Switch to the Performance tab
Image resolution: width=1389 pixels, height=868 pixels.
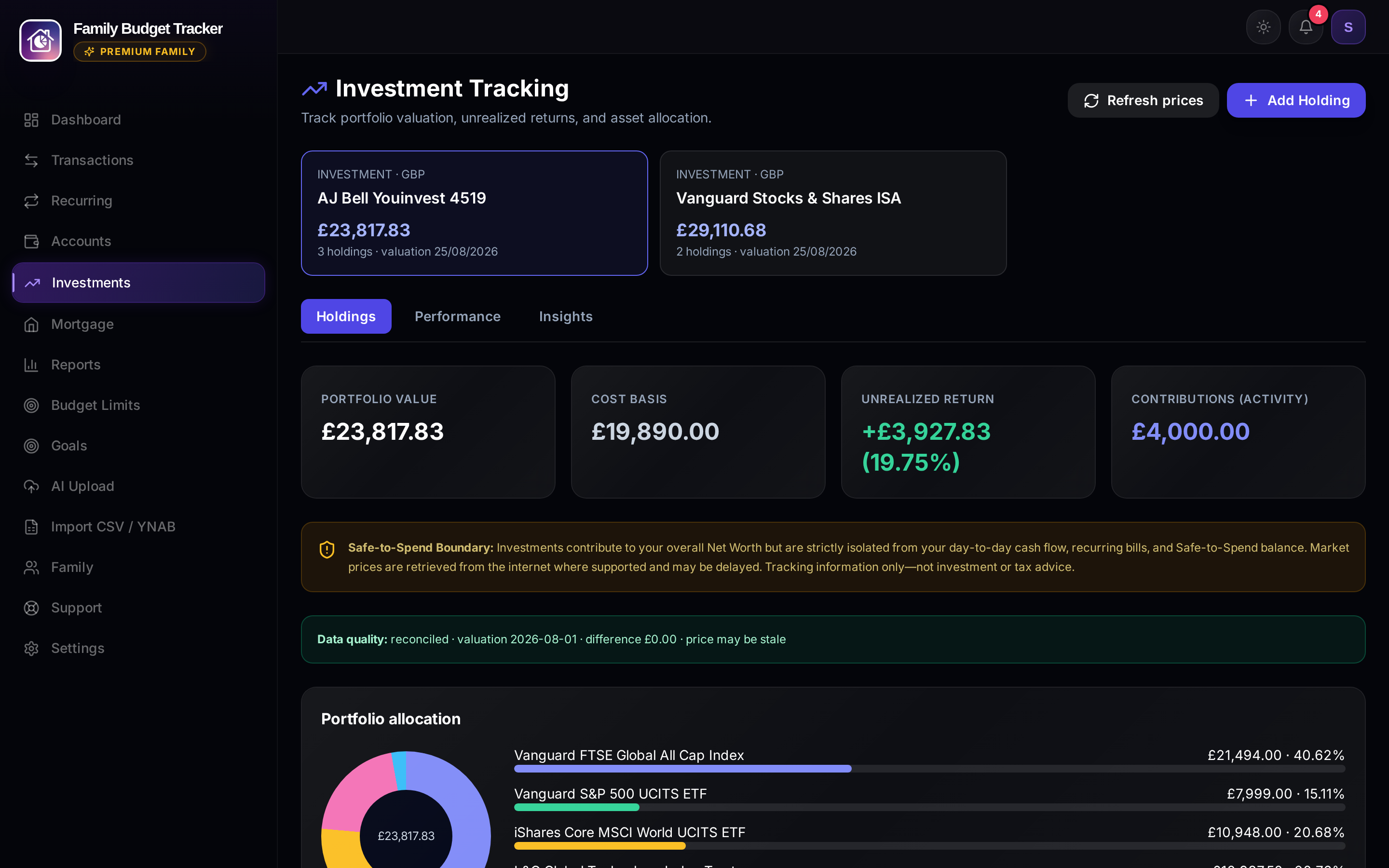coord(457,316)
